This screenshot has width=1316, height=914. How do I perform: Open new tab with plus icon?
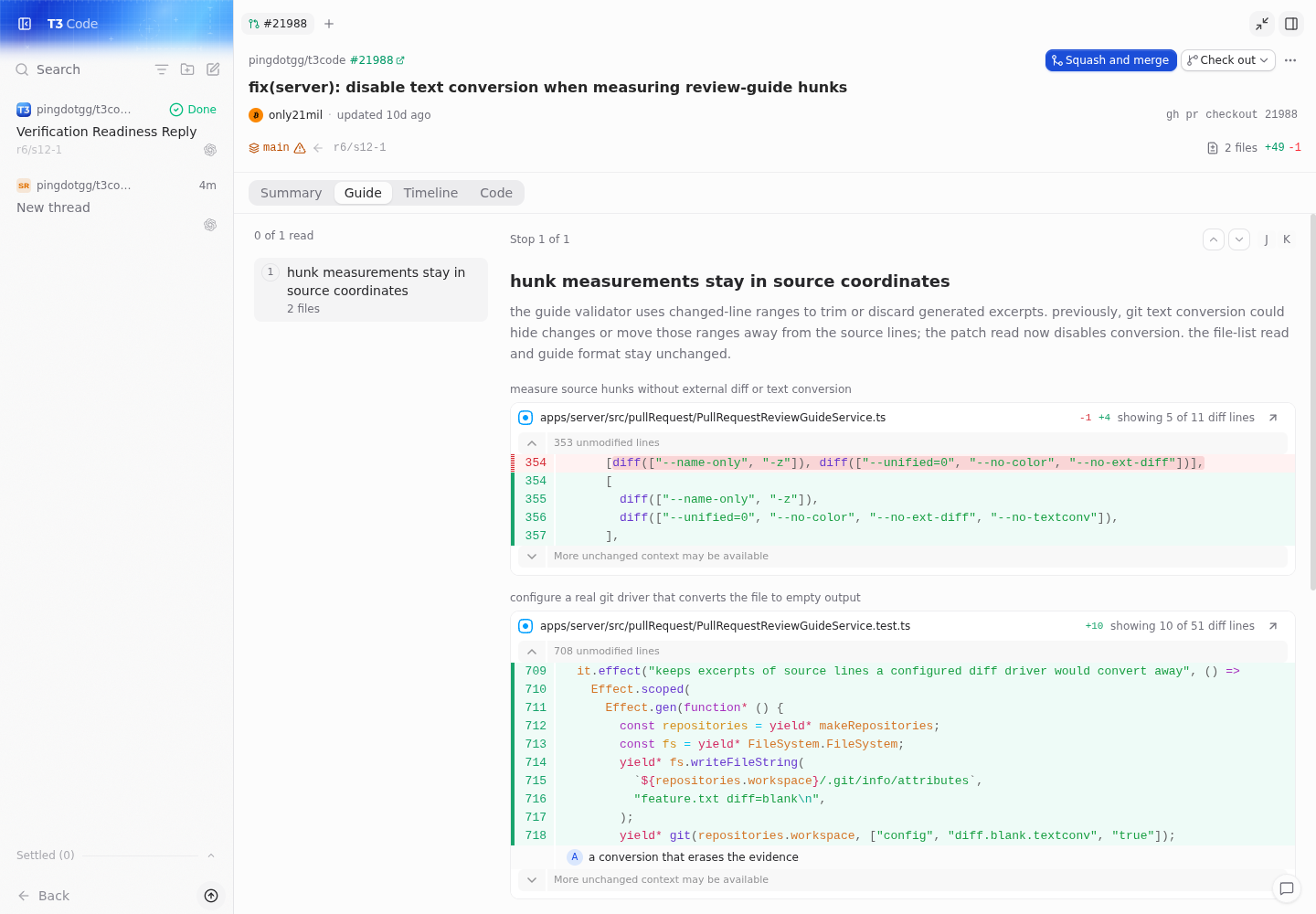(x=329, y=24)
